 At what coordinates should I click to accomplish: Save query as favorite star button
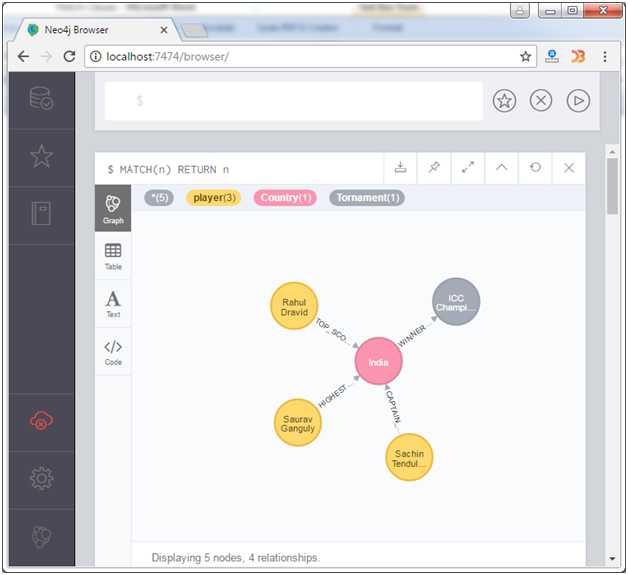click(x=504, y=101)
